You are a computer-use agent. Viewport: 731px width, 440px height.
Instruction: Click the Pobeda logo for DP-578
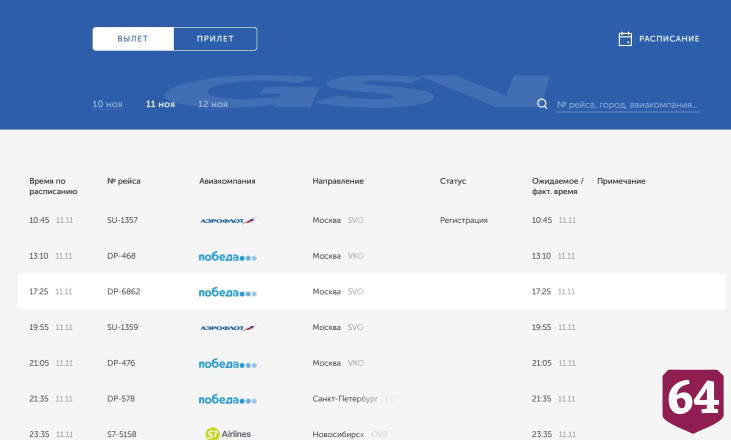[x=228, y=399]
